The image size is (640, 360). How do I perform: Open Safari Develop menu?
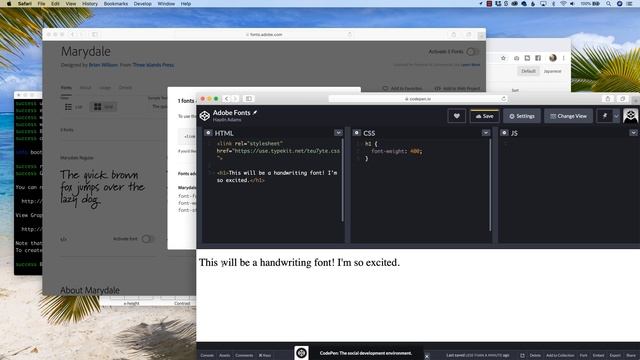pos(142,4)
